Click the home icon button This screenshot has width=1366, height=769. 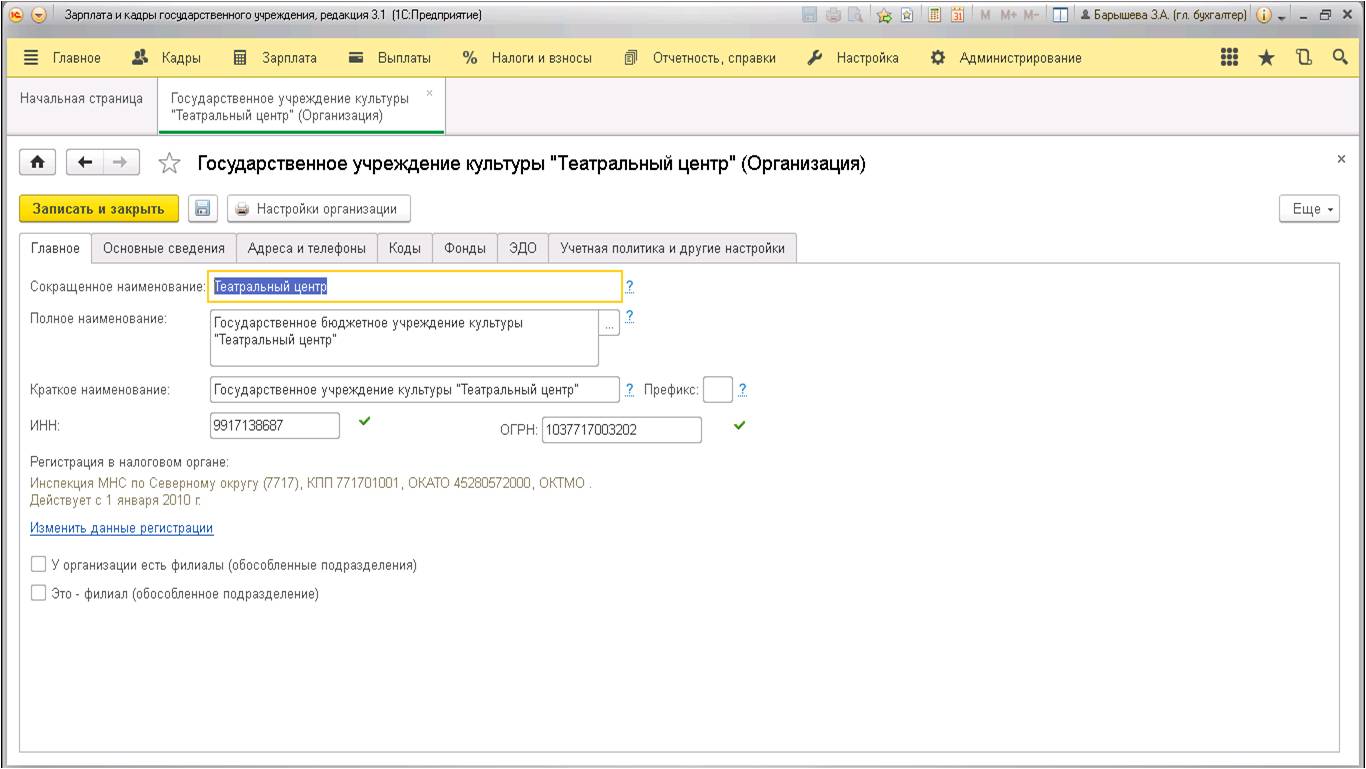click(38, 162)
